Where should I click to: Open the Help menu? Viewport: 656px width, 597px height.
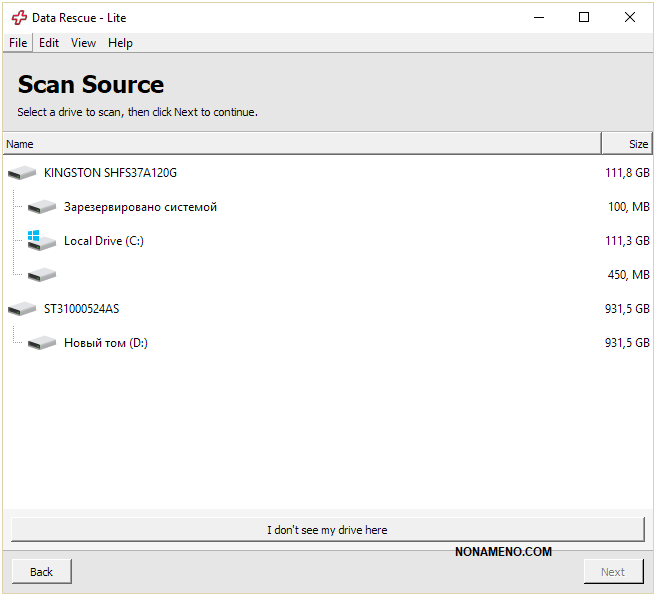tap(120, 43)
